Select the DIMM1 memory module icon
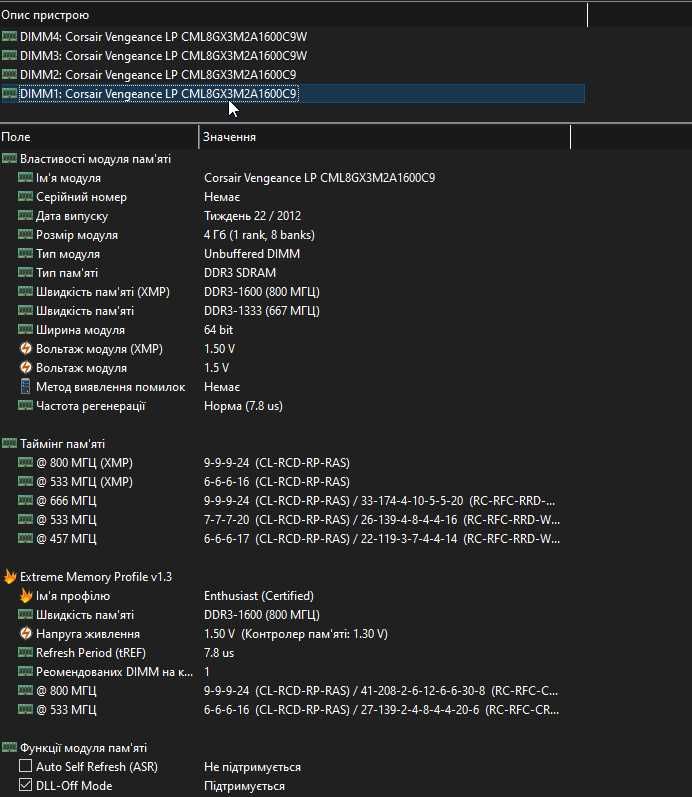 coord(9,94)
